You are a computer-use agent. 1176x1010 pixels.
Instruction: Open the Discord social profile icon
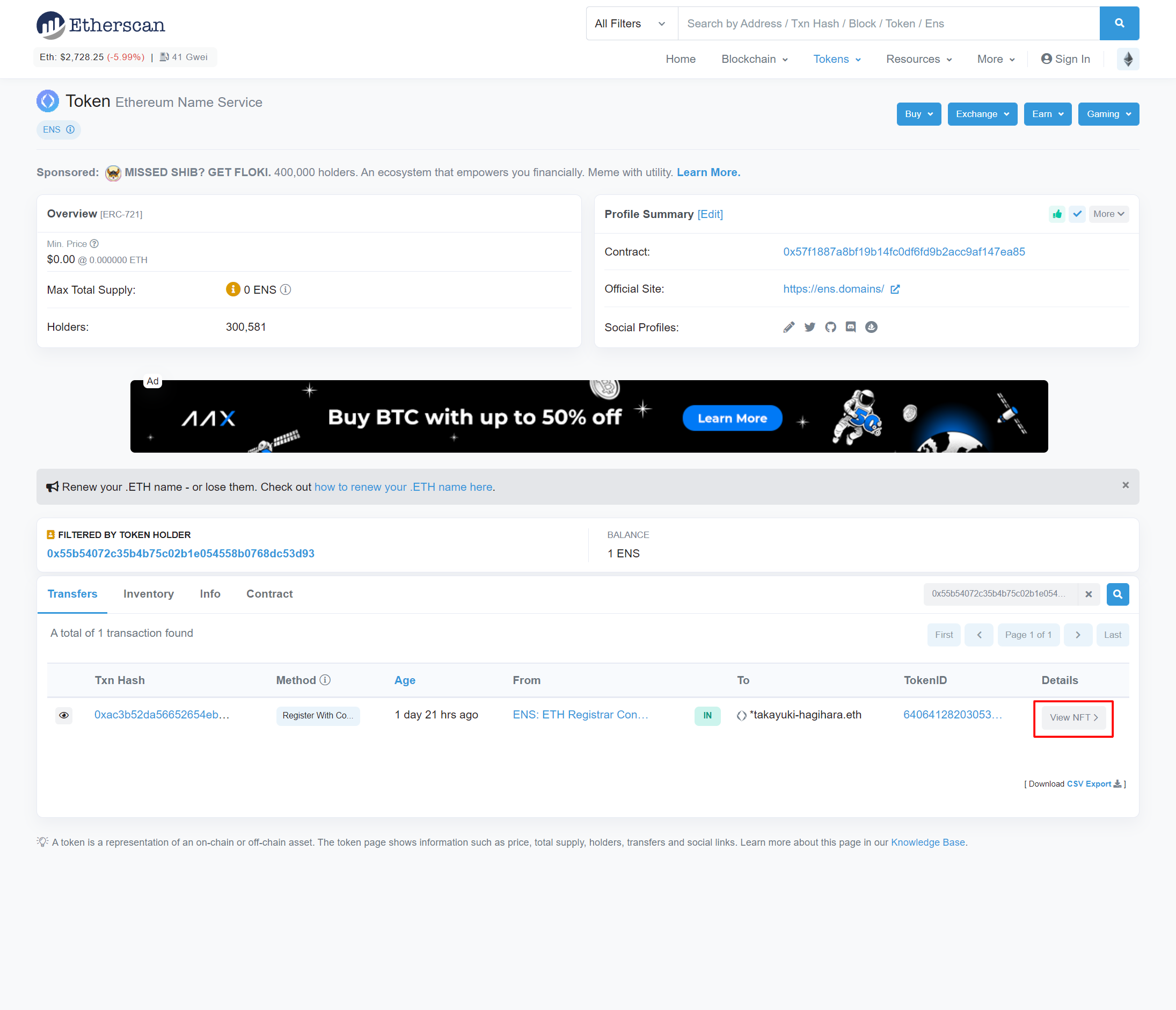(851, 327)
